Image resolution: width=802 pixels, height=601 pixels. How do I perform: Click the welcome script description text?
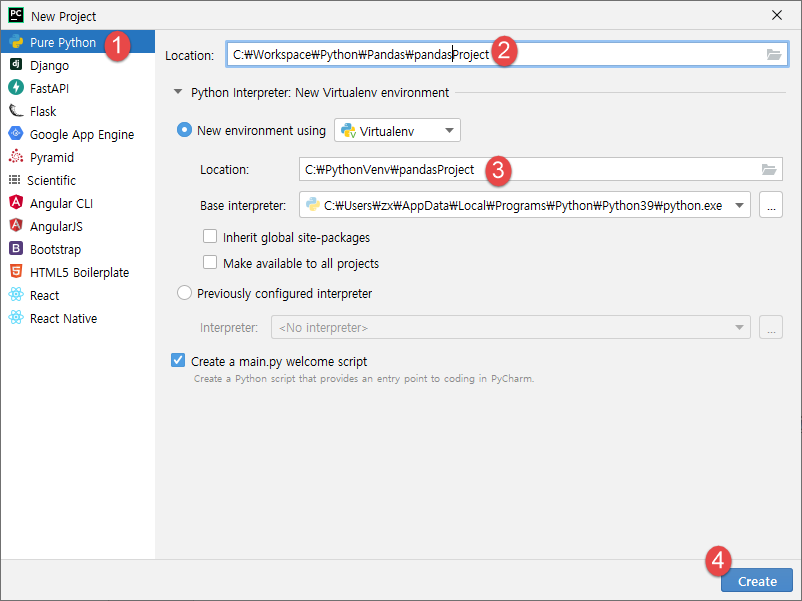tap(364, 379)
